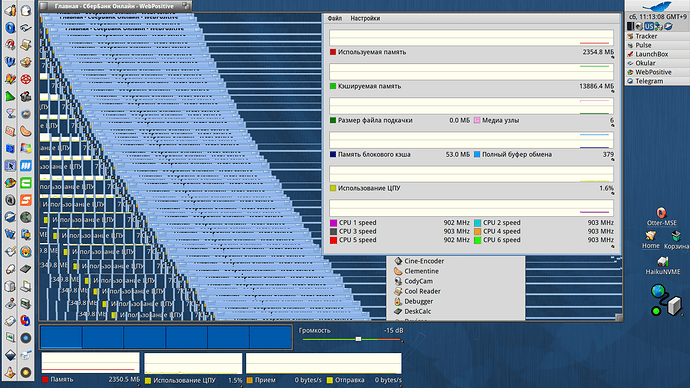Open the Файл menu
This screenshot has width=690, height=388.
(334, 18)
